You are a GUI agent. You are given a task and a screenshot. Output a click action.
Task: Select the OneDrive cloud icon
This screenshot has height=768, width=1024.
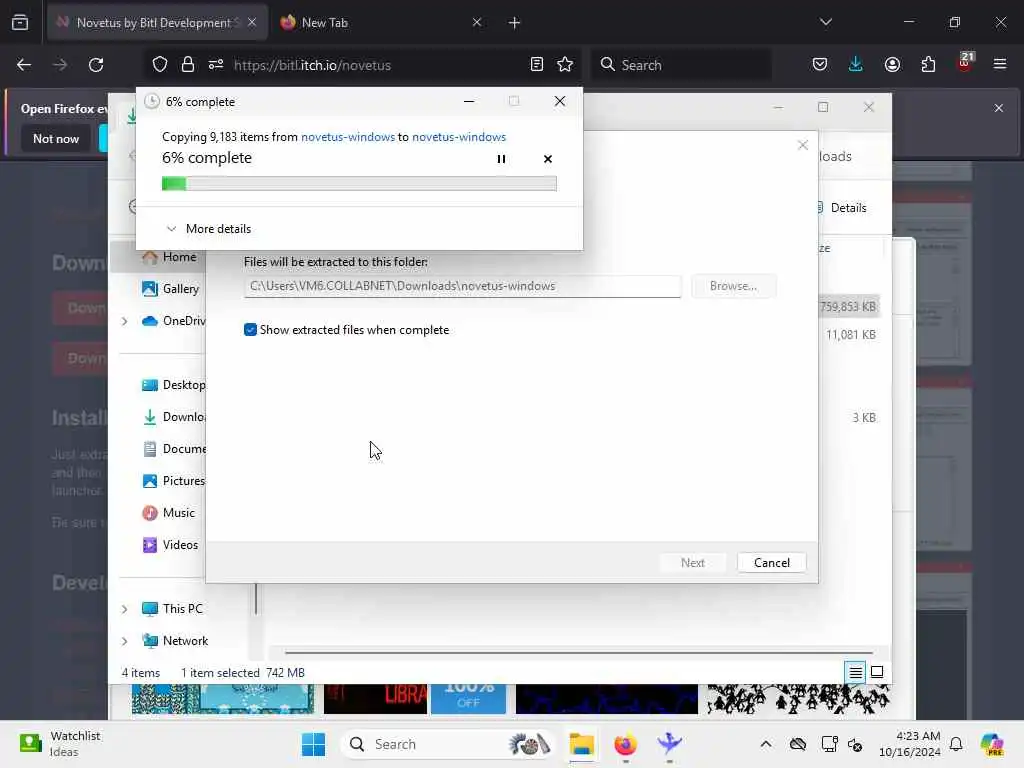[x=150, y=321]
